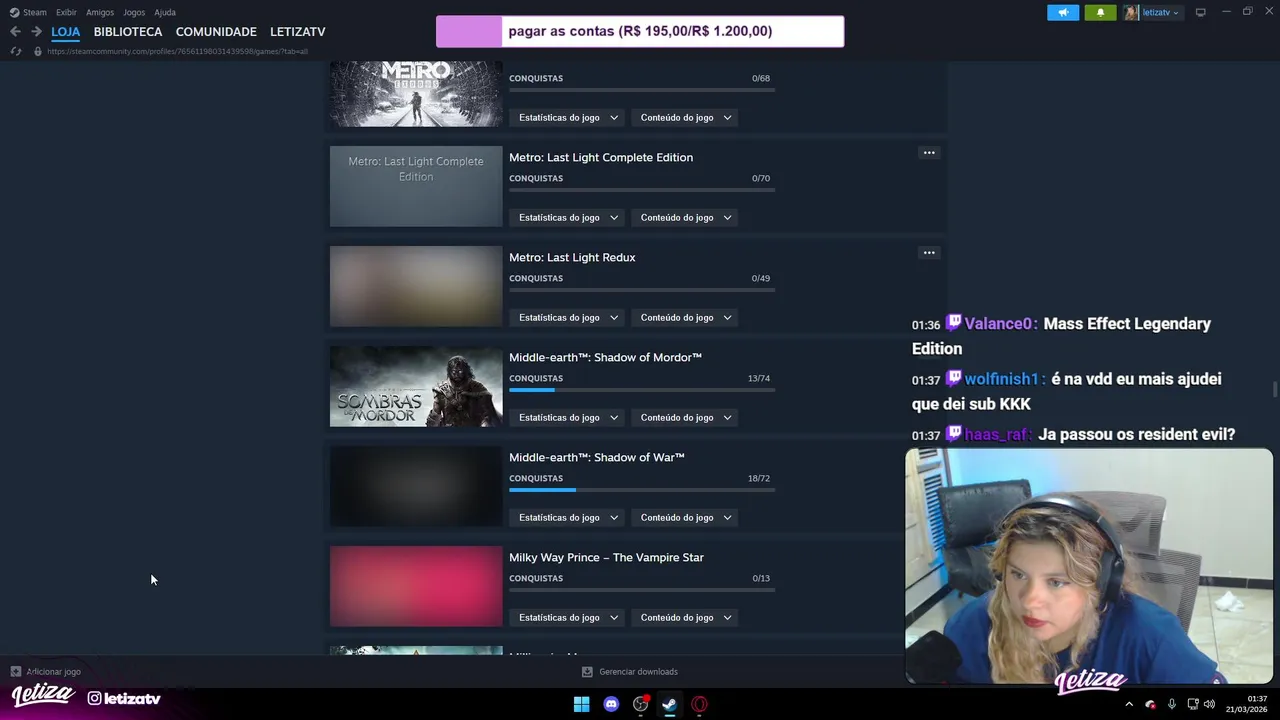Viewport: 1280px width, 720px height.
Task: Expand Conteúdo do jogo for Milky Way Prince
Action: (686, 618)
